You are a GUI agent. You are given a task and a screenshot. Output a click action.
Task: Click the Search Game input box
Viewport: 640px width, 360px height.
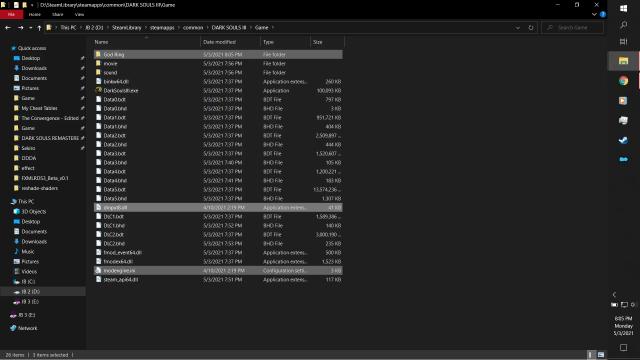pyautogui.click(x=573, y=28)
